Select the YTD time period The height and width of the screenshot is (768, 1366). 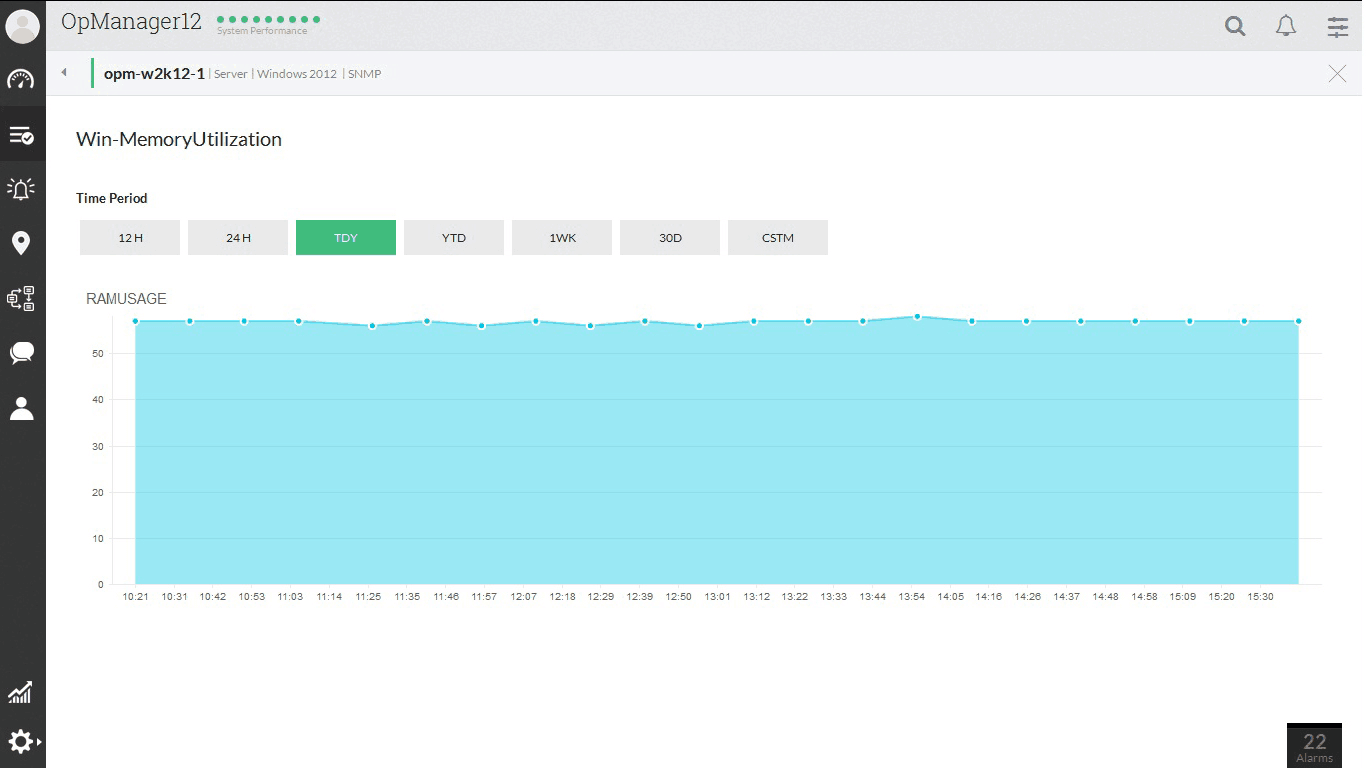coord(454,238)
